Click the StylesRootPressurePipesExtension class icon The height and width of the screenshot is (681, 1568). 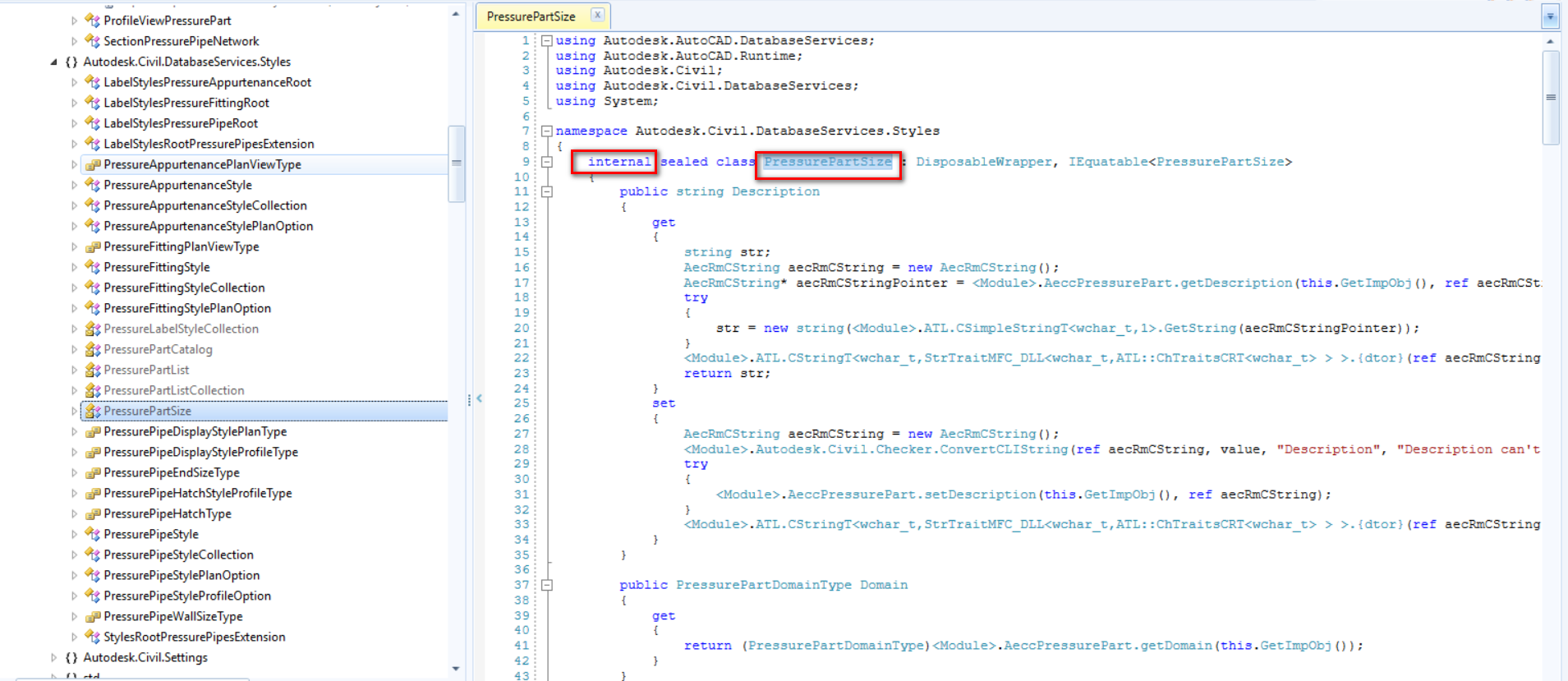click(92, 637)
